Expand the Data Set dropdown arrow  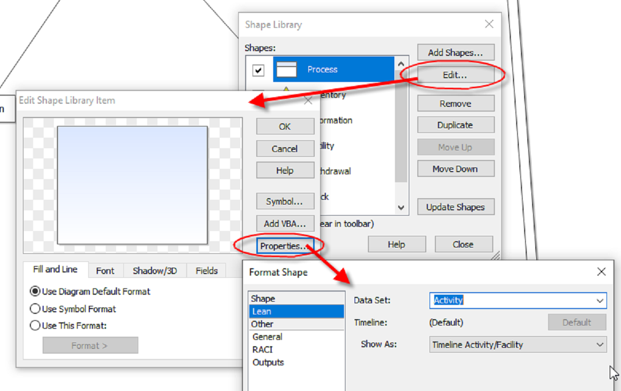click(600, 301)
